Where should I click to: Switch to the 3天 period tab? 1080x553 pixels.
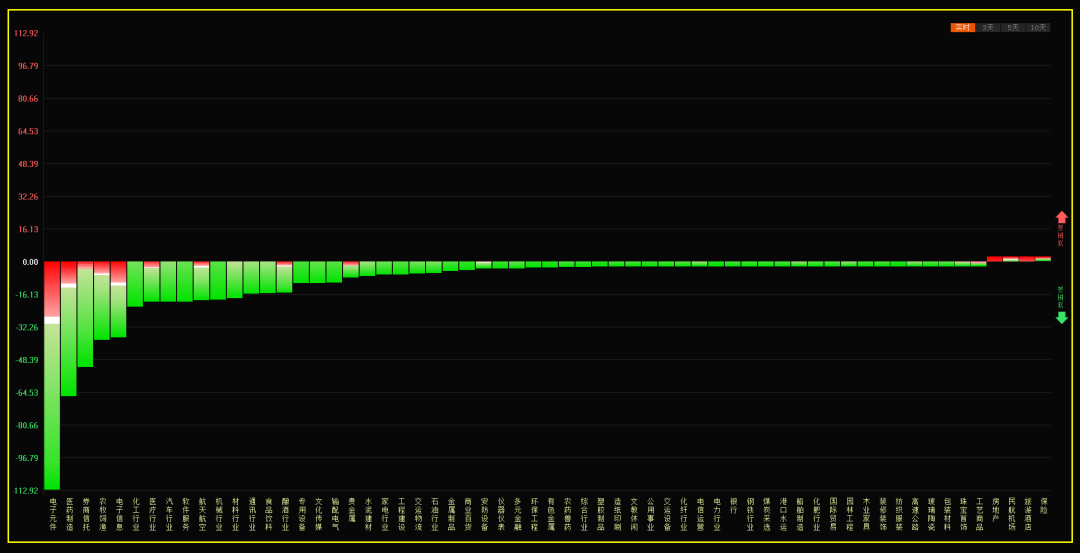988,28
